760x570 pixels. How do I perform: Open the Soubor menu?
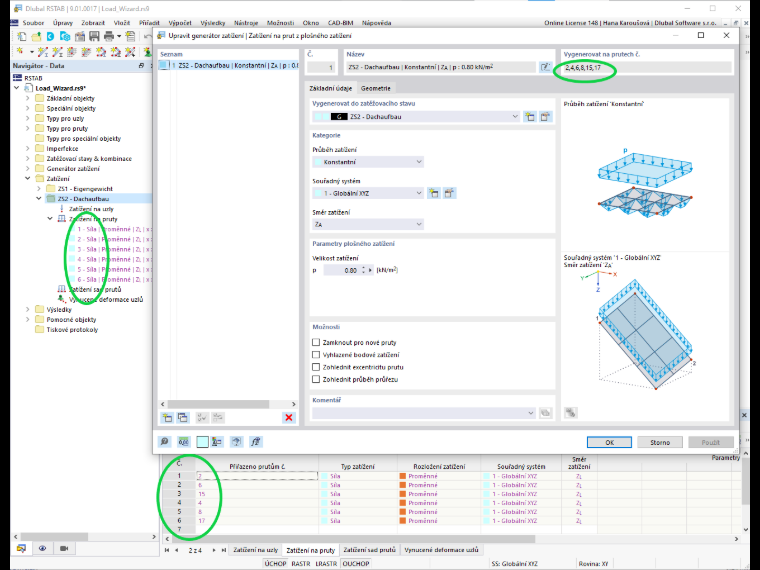(x=33, y=23)
